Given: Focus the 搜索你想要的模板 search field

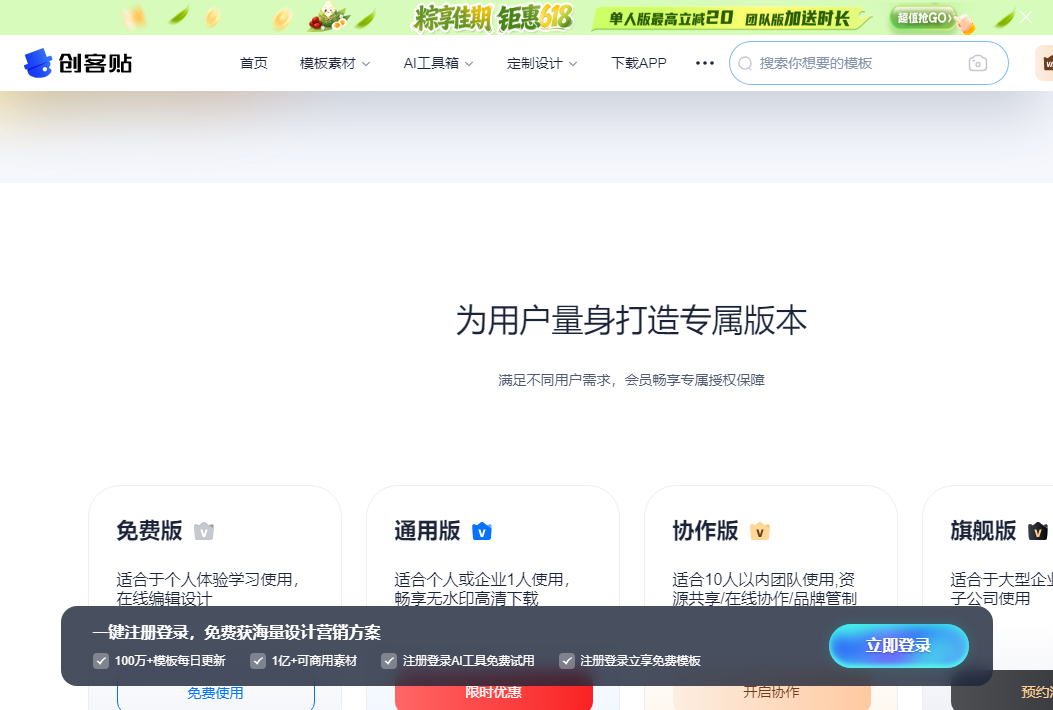Looking at the screenshot, I should (x=868, y=63).
